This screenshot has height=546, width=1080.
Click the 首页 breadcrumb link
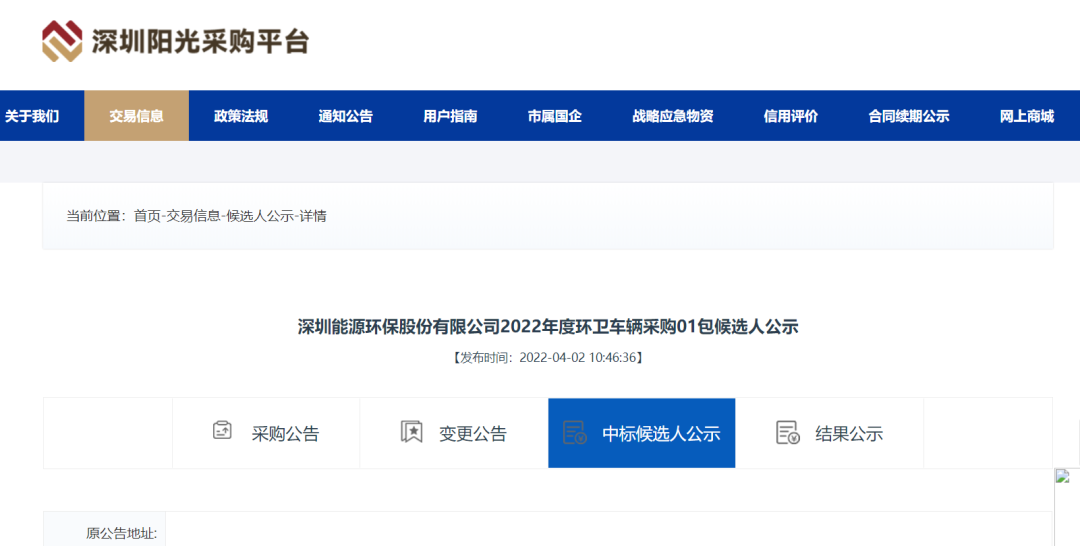(147, 216)
